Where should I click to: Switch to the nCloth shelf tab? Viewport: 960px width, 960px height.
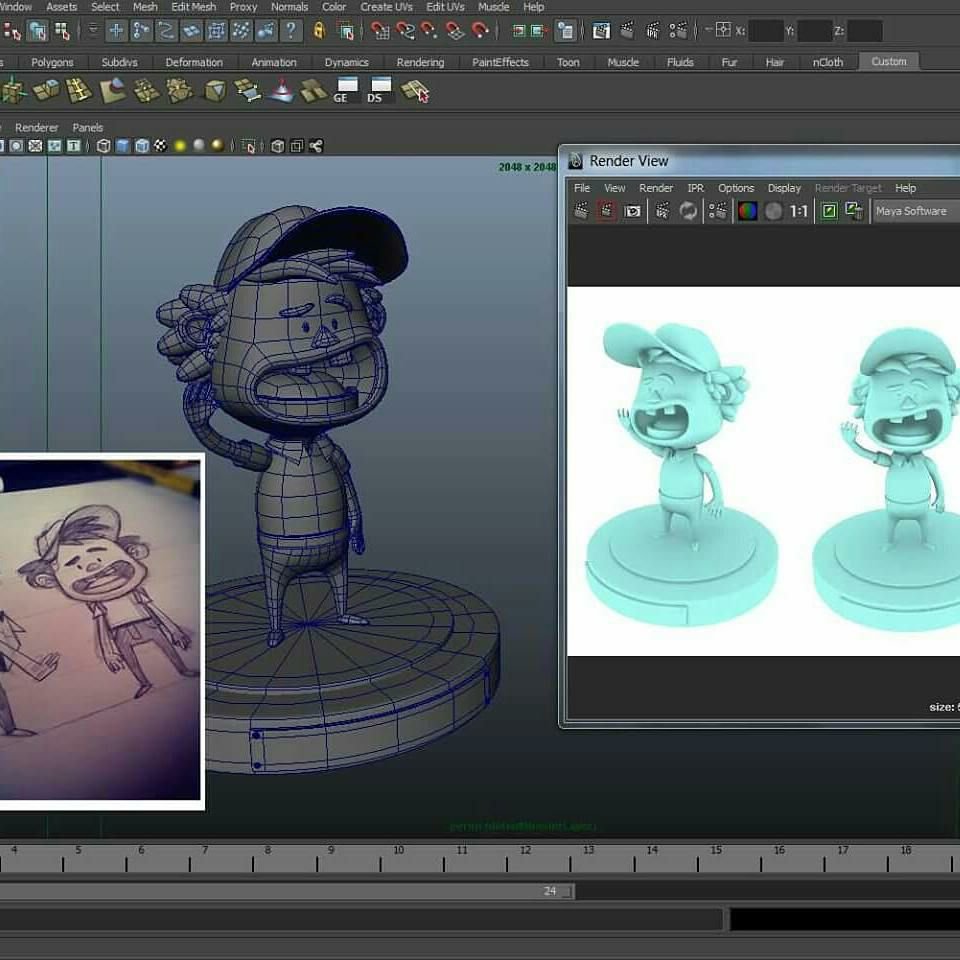(828, 62)
